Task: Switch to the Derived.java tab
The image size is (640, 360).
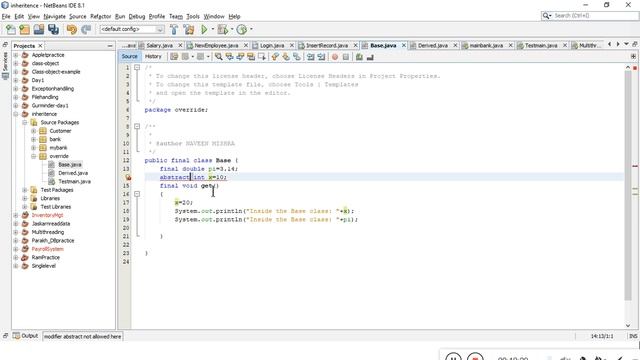Action: point(433,45)
